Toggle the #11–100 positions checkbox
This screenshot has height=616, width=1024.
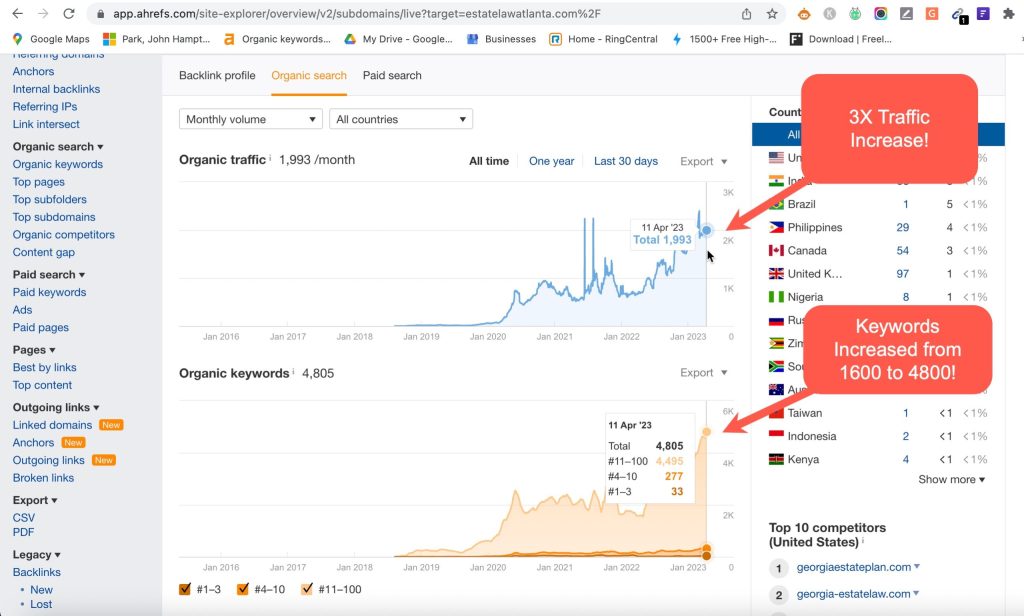[x=307, y=589]
